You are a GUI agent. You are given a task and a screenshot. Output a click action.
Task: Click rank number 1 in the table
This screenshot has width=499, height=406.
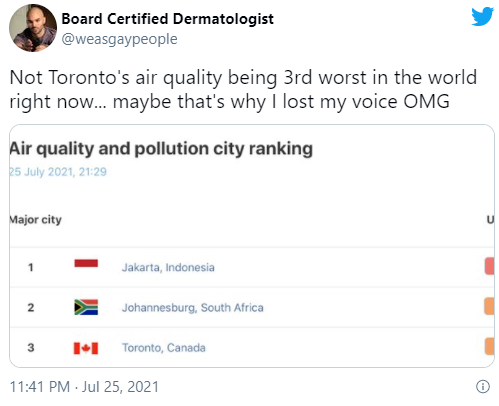(31, 267)
